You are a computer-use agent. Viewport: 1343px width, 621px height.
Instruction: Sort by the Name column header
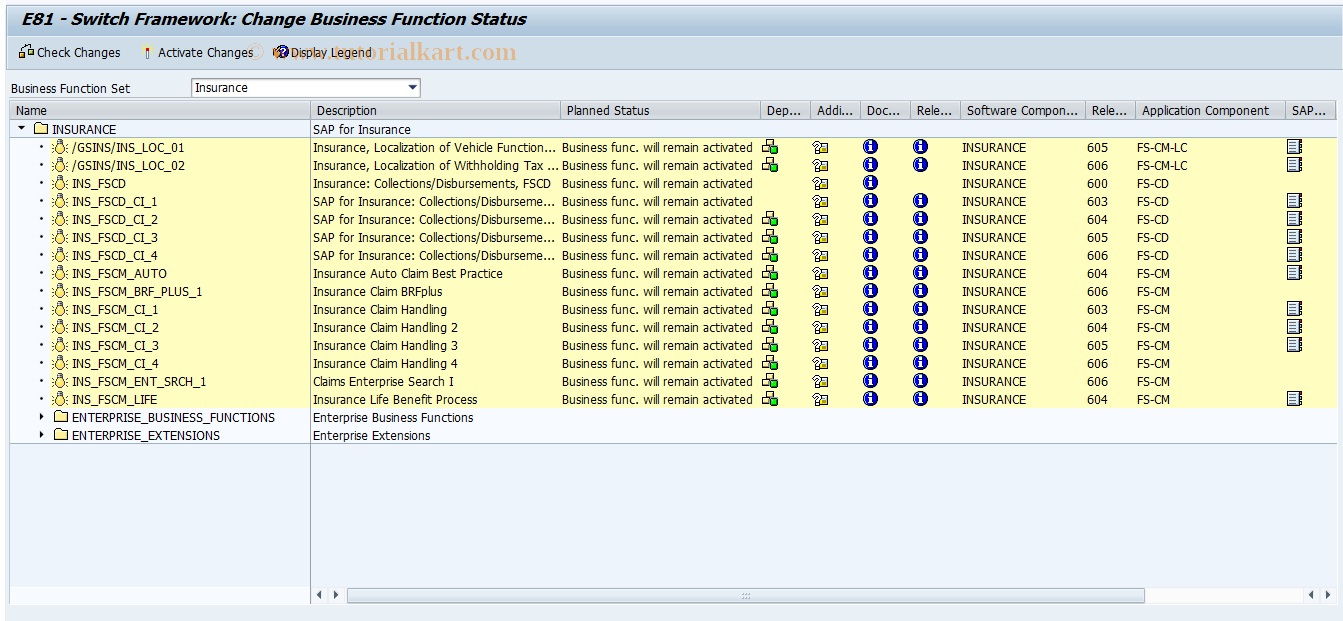coord(160,111)
